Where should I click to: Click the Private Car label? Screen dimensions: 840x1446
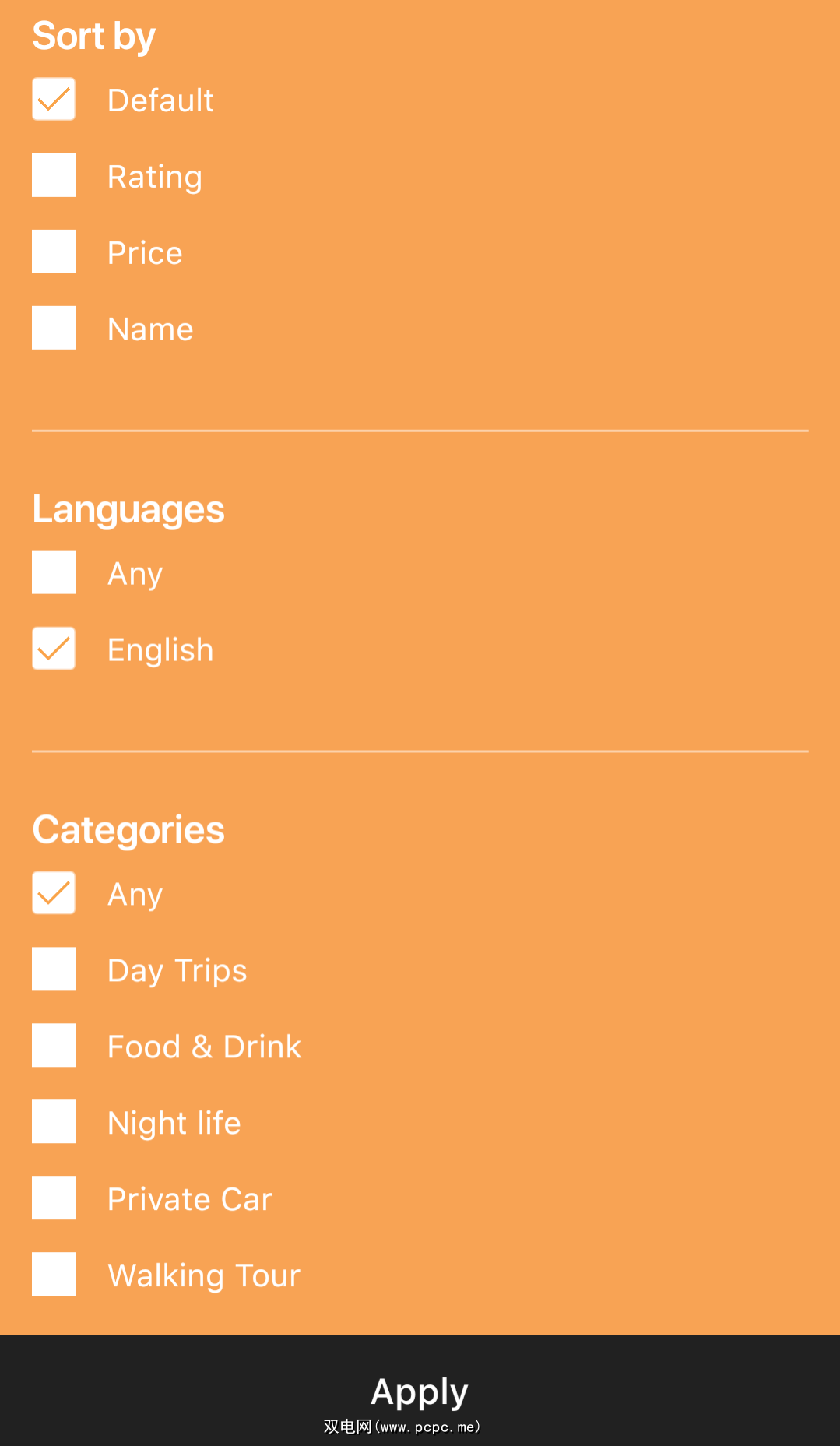coord(190,1199)
